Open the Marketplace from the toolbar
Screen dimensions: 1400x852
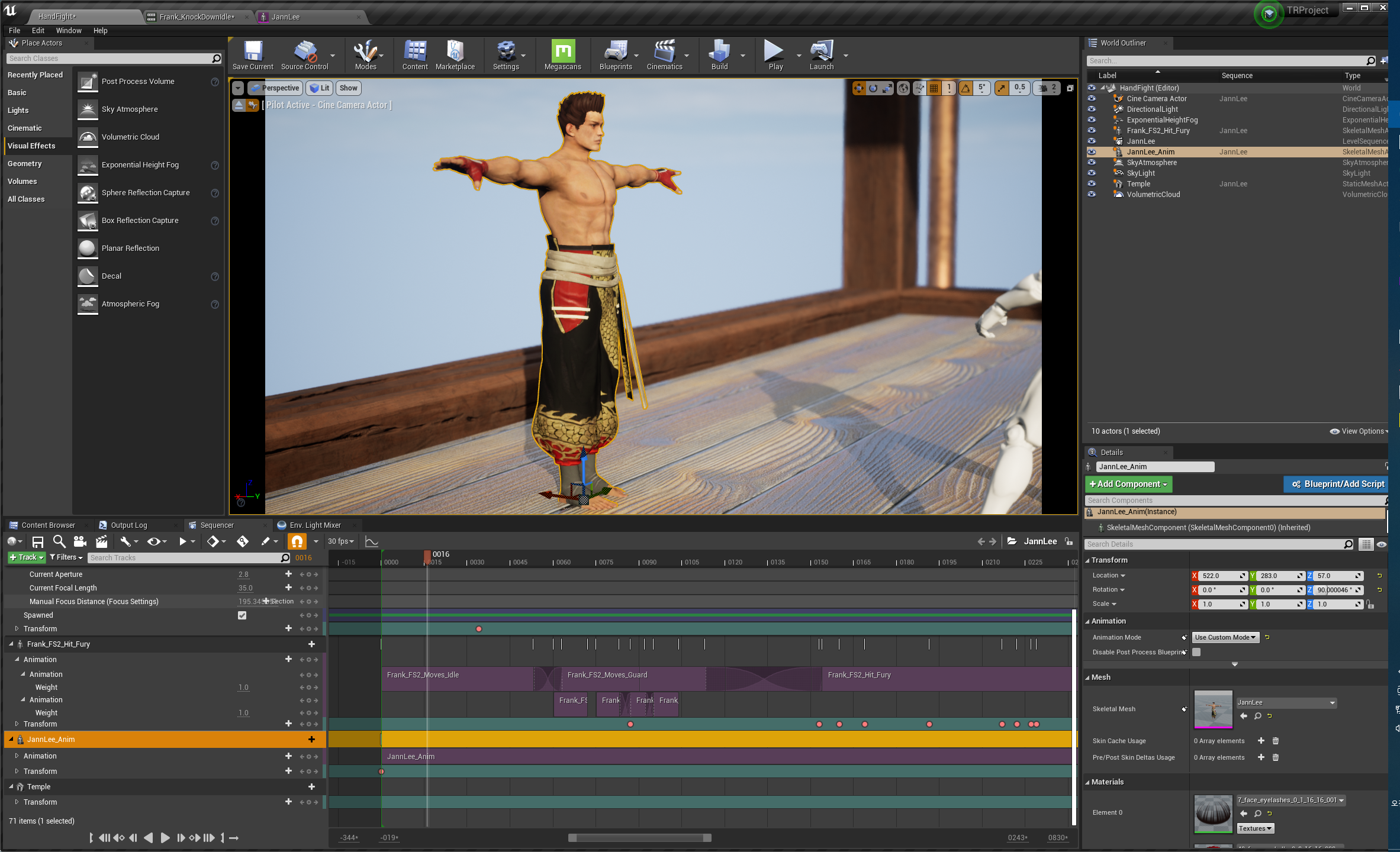click(455, 53)
